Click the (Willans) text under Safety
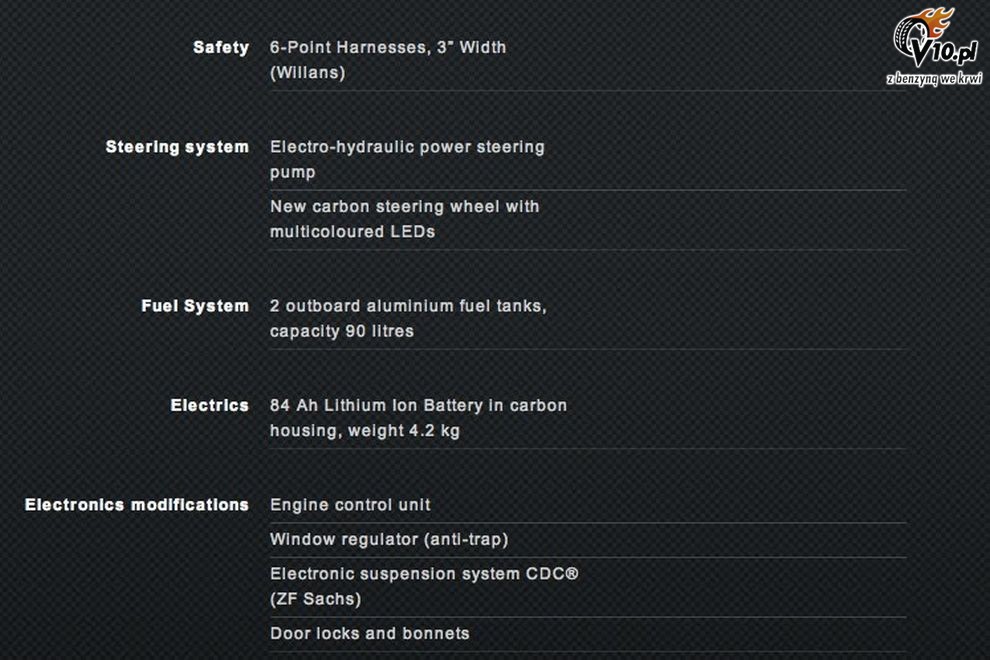Screen dimensions: 990x660 (307, 73)
